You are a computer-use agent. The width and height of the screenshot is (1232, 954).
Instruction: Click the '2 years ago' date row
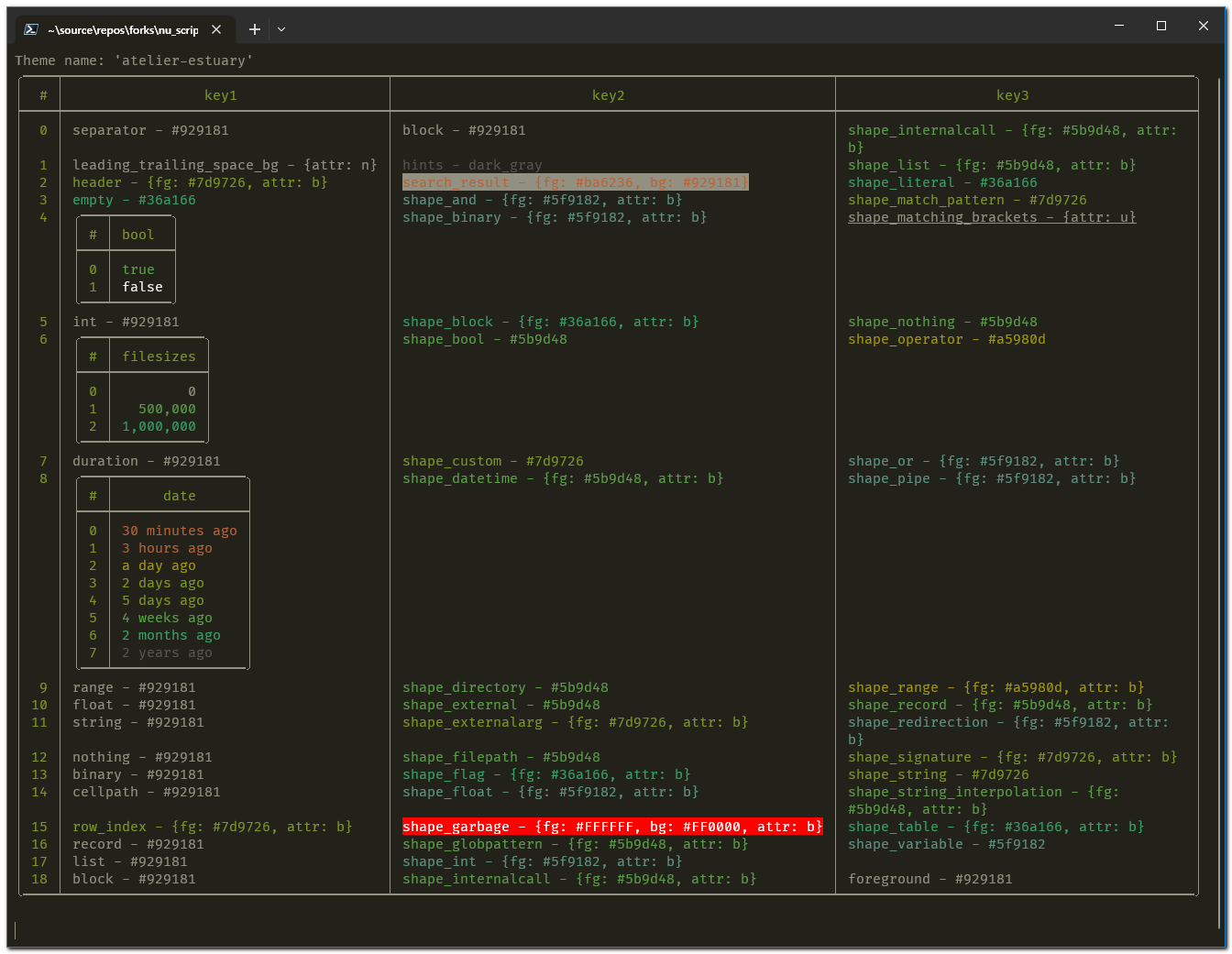click(167, 652)
